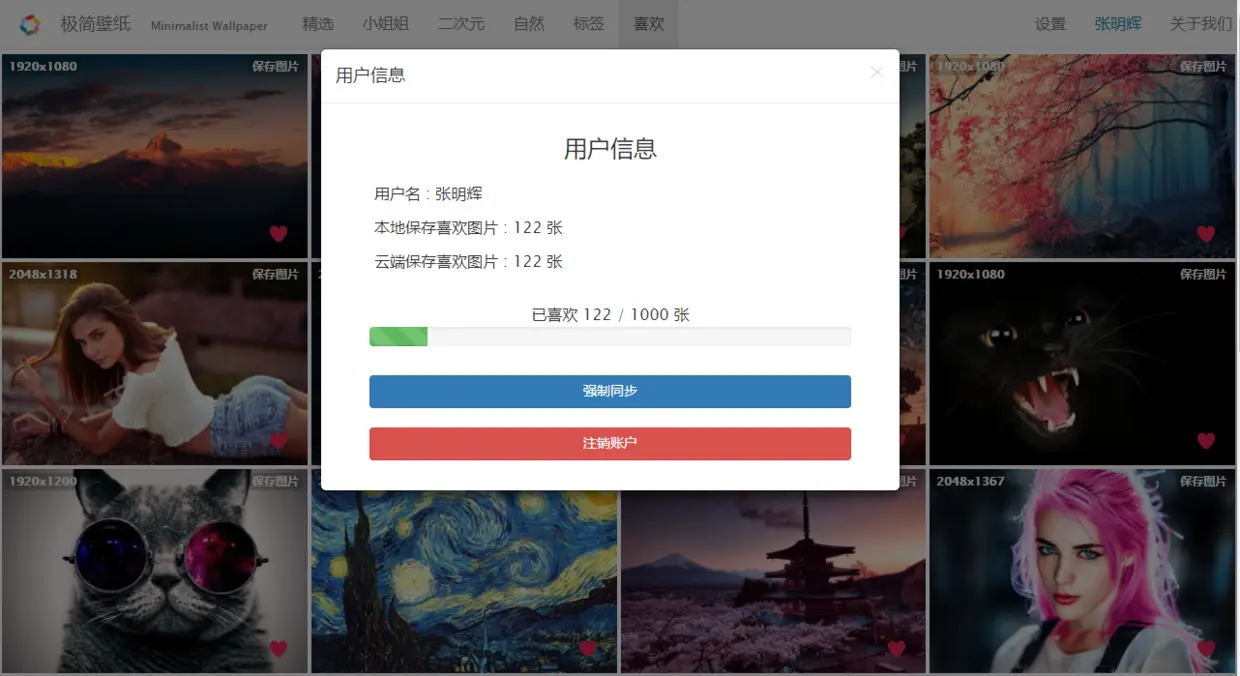Viewport: 1240px width, 676px height.
Task: Click the 极简壁纸 brand title
Action: coord(96,24)
